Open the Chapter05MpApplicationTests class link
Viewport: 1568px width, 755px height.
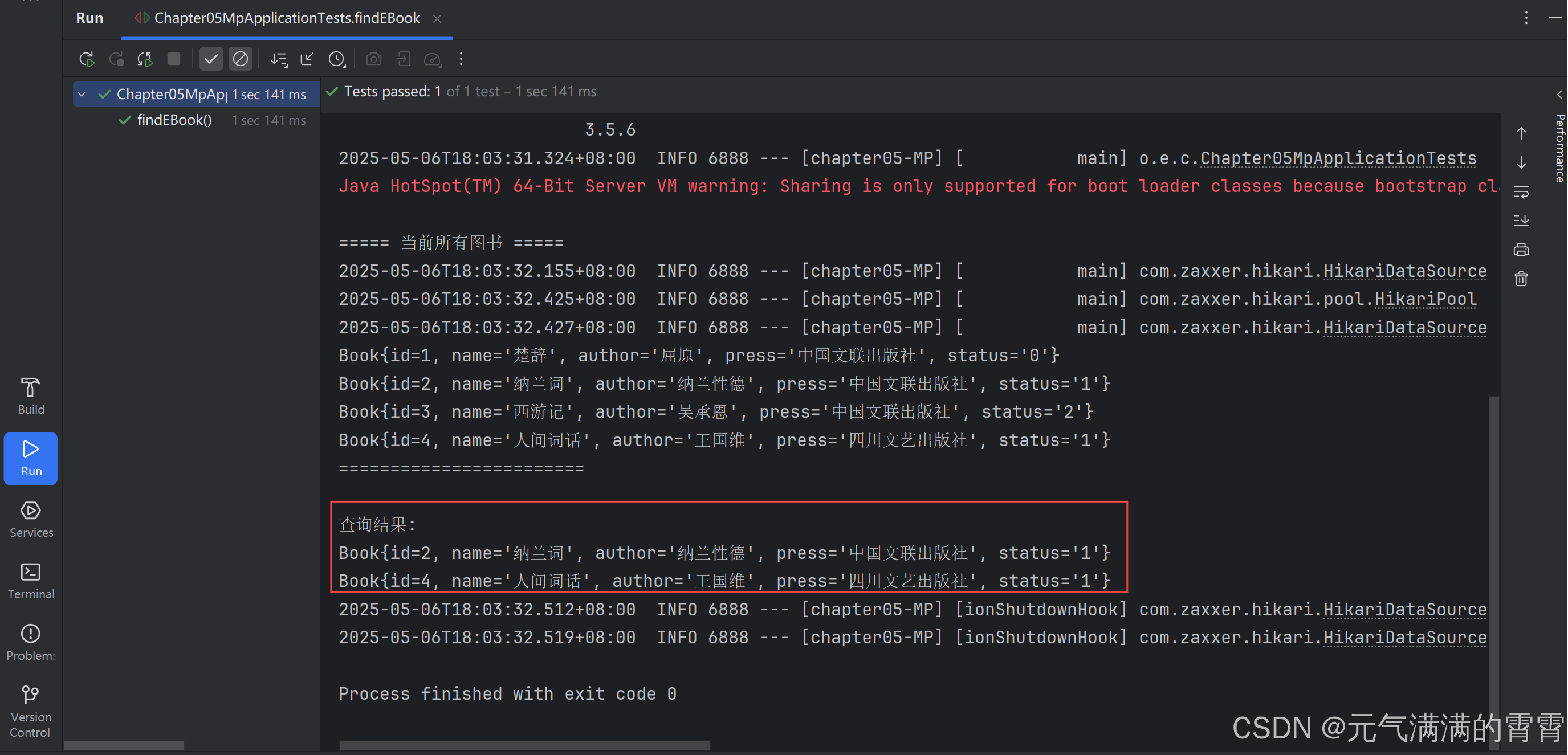pyautogui.click(x=1338, y=158)
